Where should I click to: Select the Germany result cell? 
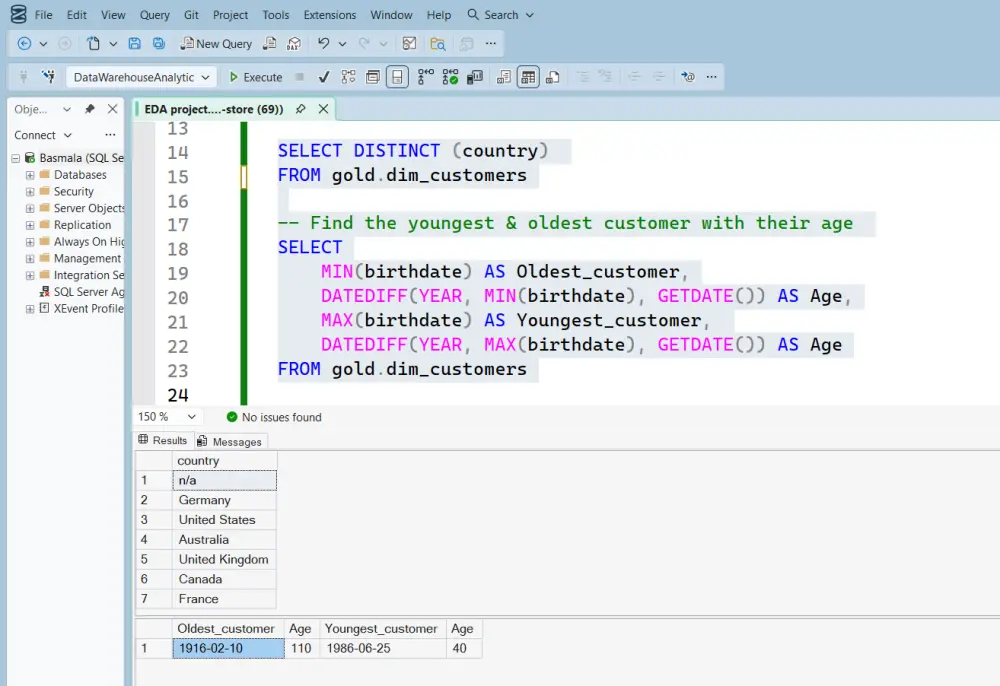(224, 500)
